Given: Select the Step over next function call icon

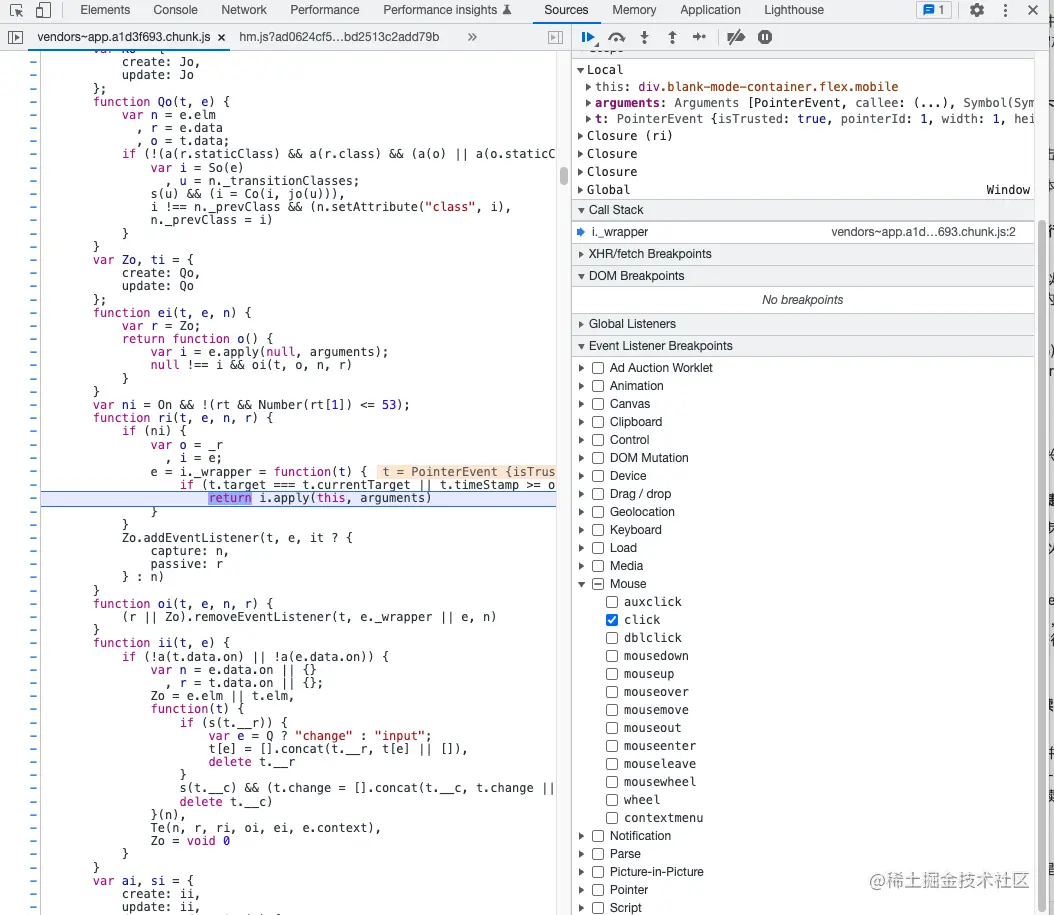Looking at the screenshot, I should (x=616, y=37).
